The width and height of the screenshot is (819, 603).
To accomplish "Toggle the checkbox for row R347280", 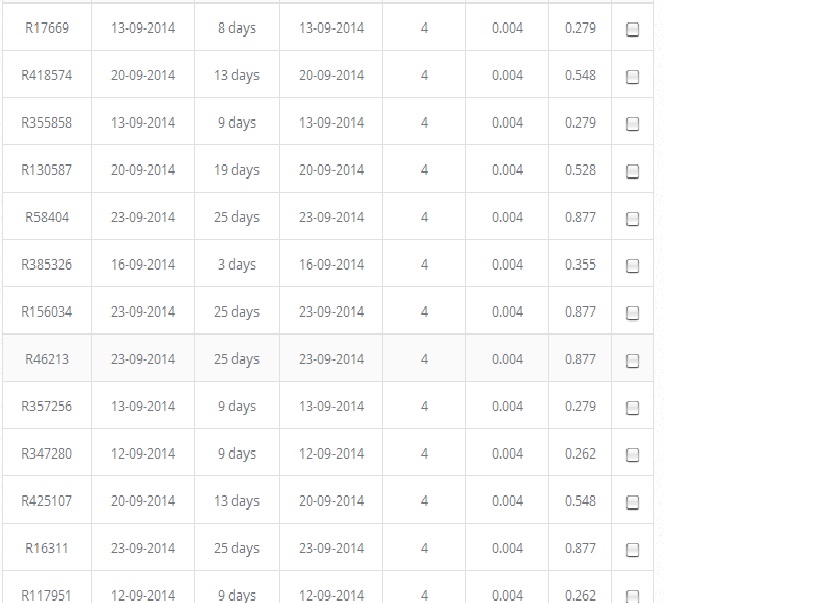I will (x=632, y=455).
